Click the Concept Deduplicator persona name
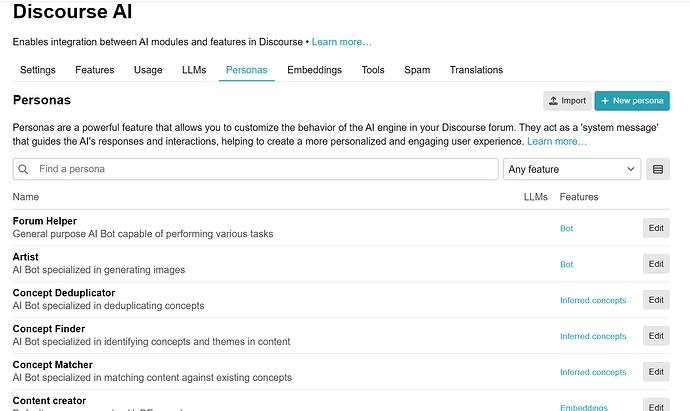This screenshot has width=690, height=411. (64, 293)
